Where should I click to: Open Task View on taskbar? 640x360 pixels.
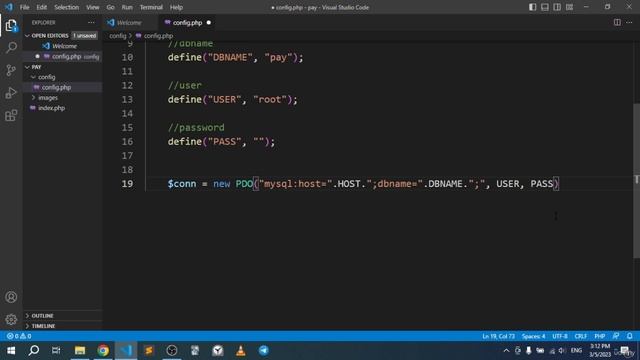tap(56, 350)
